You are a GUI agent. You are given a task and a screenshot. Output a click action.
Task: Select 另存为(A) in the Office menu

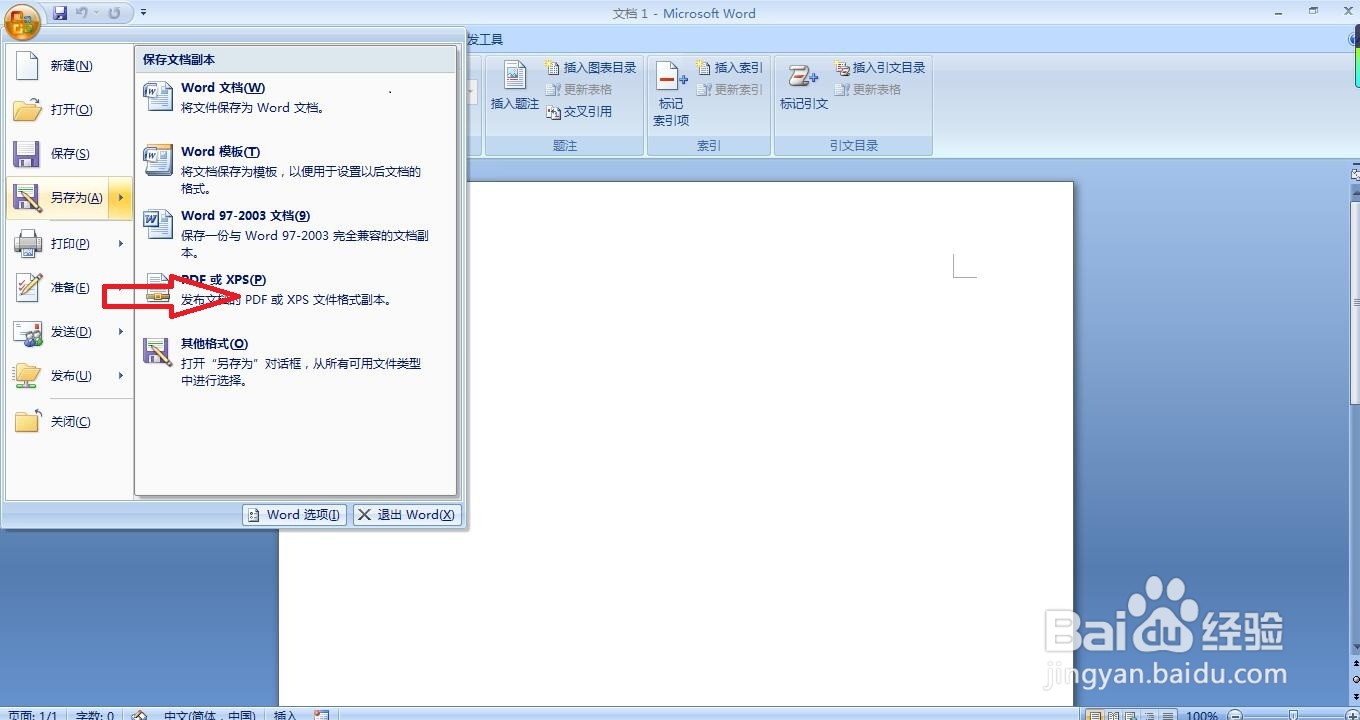coord(57,198)
